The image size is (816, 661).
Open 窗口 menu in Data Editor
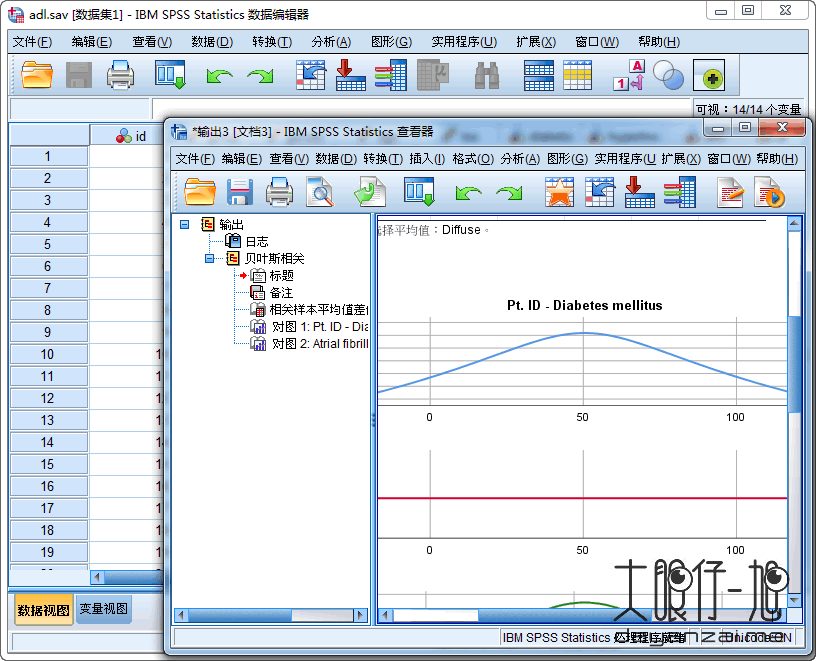(597, 42)
